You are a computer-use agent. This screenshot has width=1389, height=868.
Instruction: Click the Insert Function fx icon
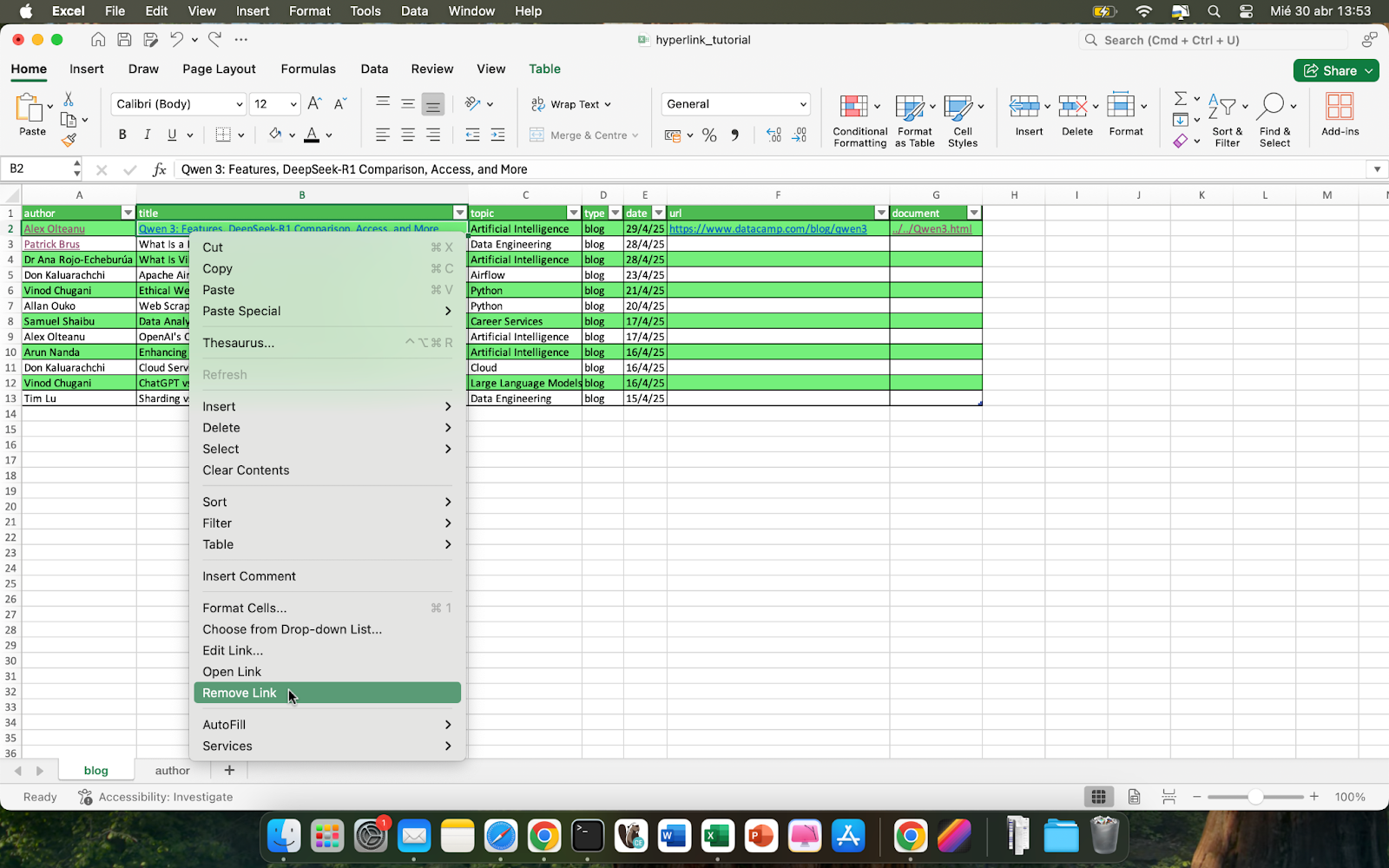(x=159, y=169)
